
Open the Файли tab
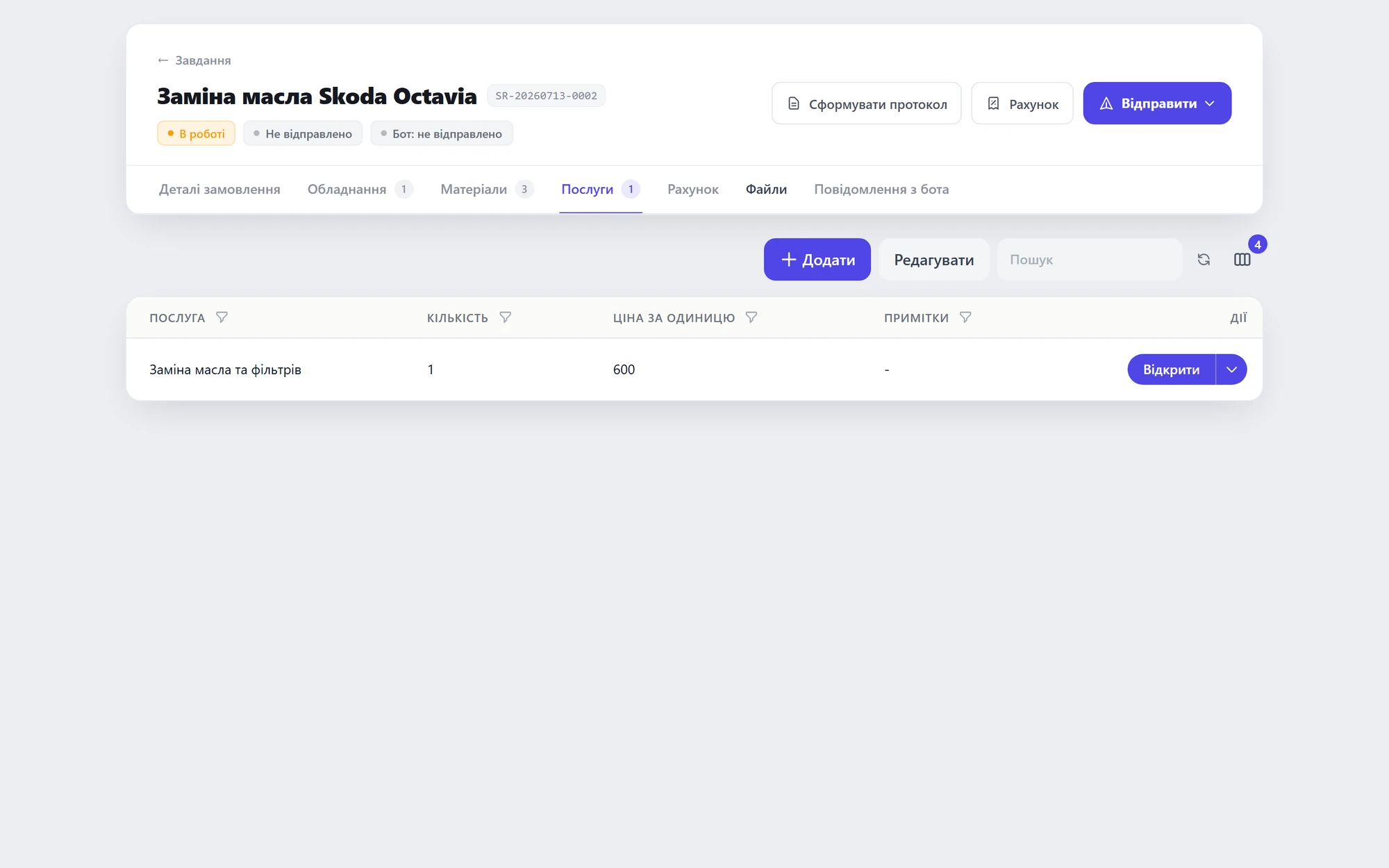tap(766, 190)
